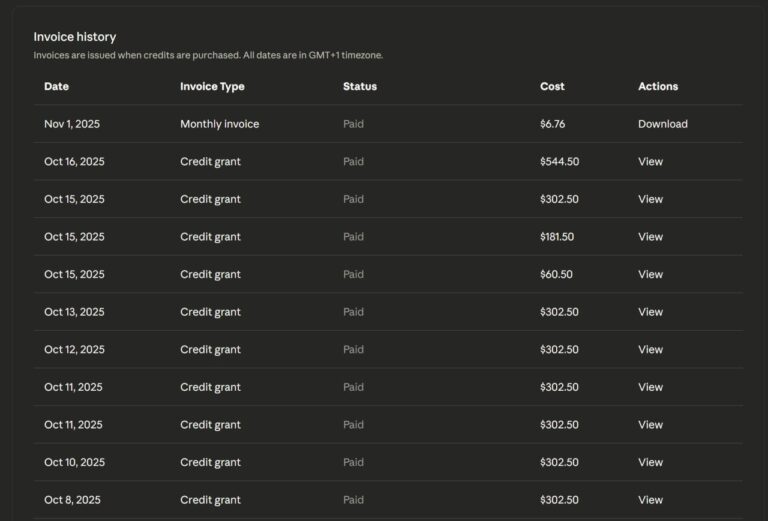The width and height of the screenshot is (768, 521).
Task: Click the Cost column header
Action: 552,86
